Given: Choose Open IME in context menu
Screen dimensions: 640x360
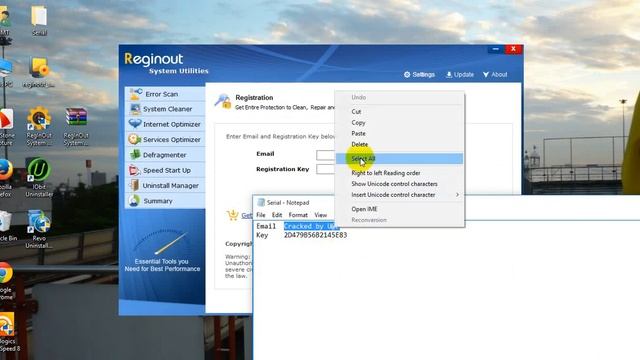Looking at the screenshot, I should [x=400, y=209].
